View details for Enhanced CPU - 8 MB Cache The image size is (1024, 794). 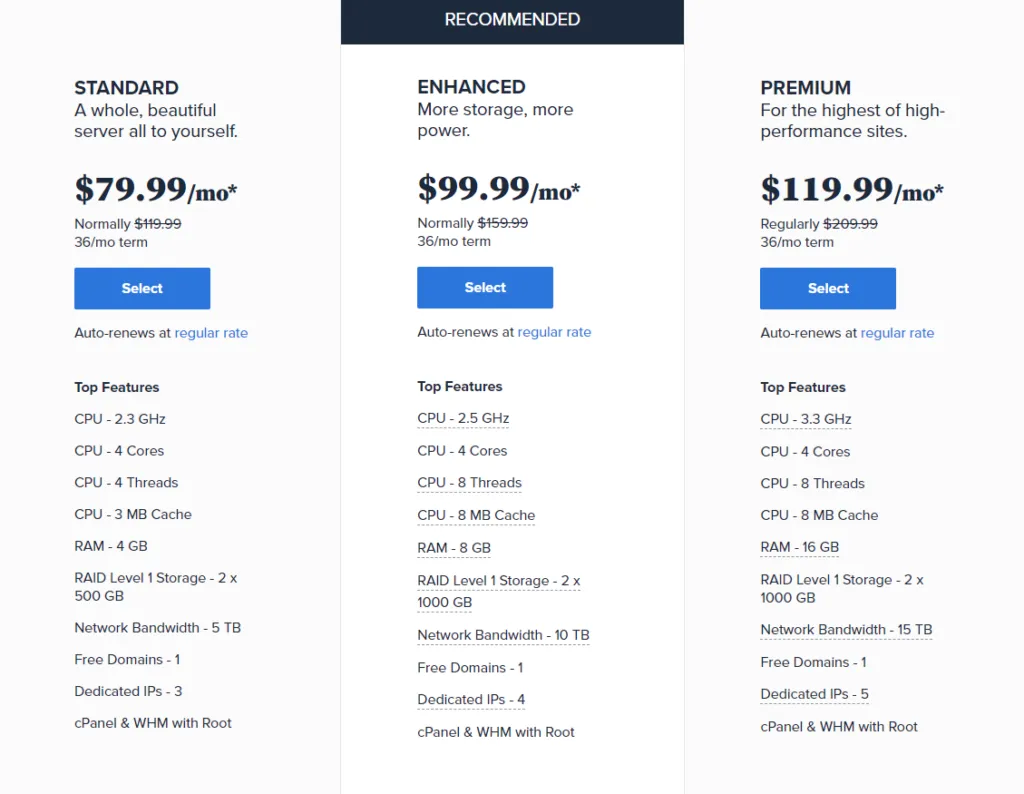pos(476,515)
